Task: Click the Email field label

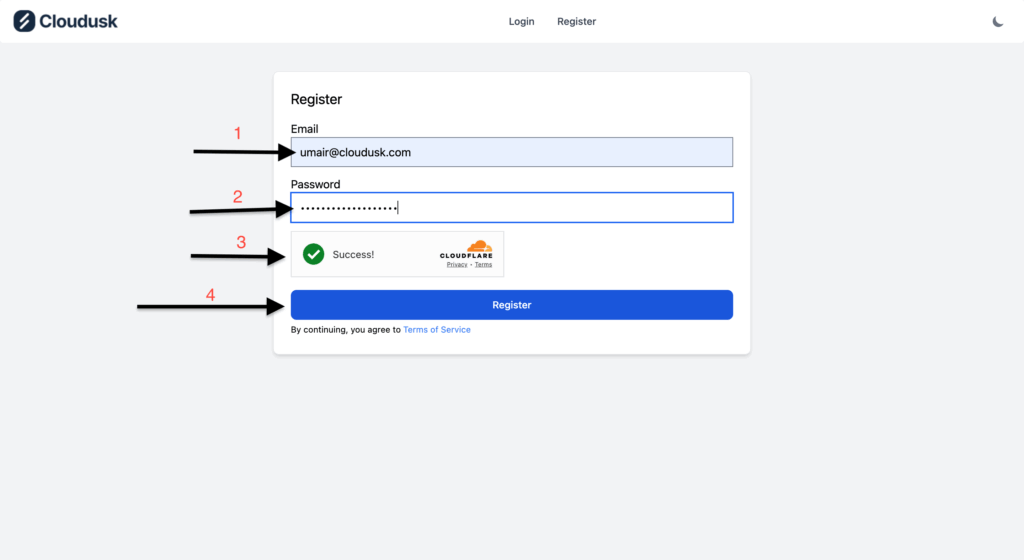Action: tap(304, 129)
